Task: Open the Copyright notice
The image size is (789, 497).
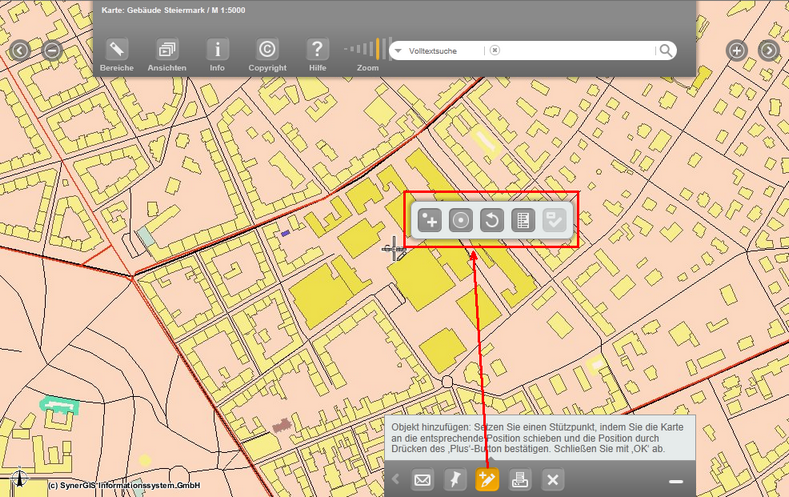Action: pos(267,50)
